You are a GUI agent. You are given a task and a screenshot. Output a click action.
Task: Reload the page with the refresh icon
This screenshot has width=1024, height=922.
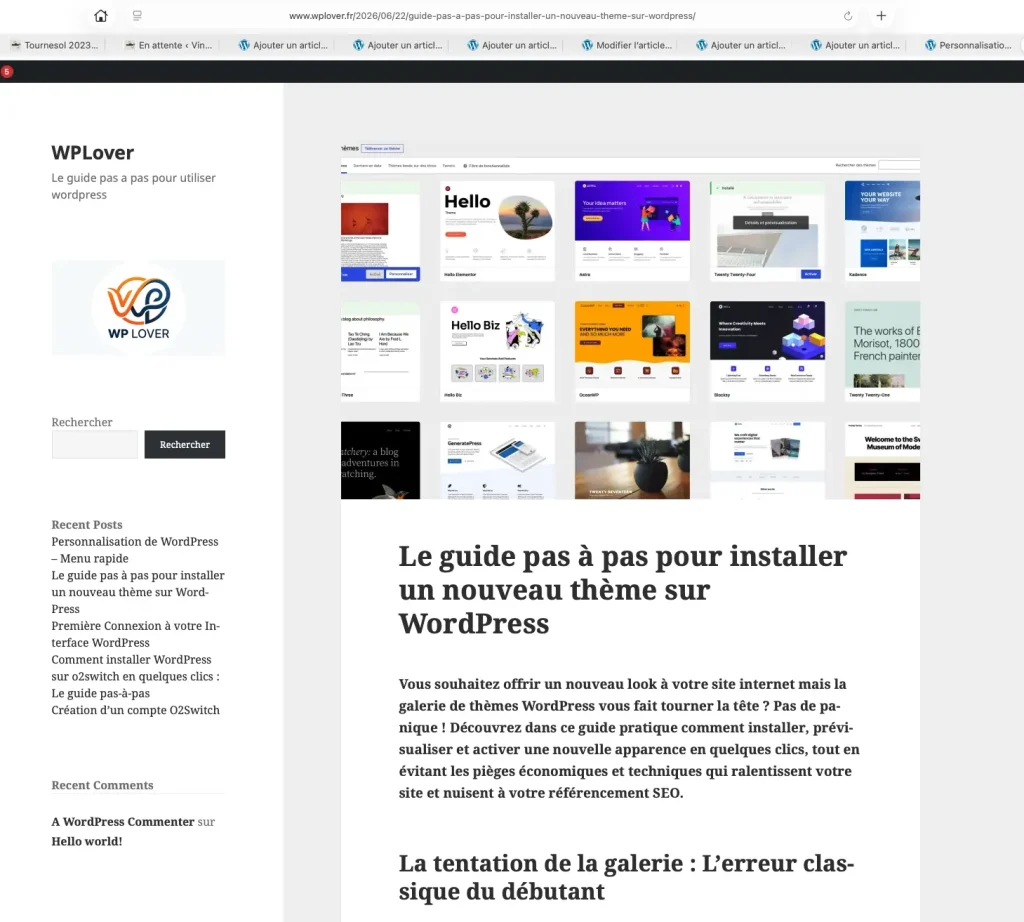[x=848, y=16]
